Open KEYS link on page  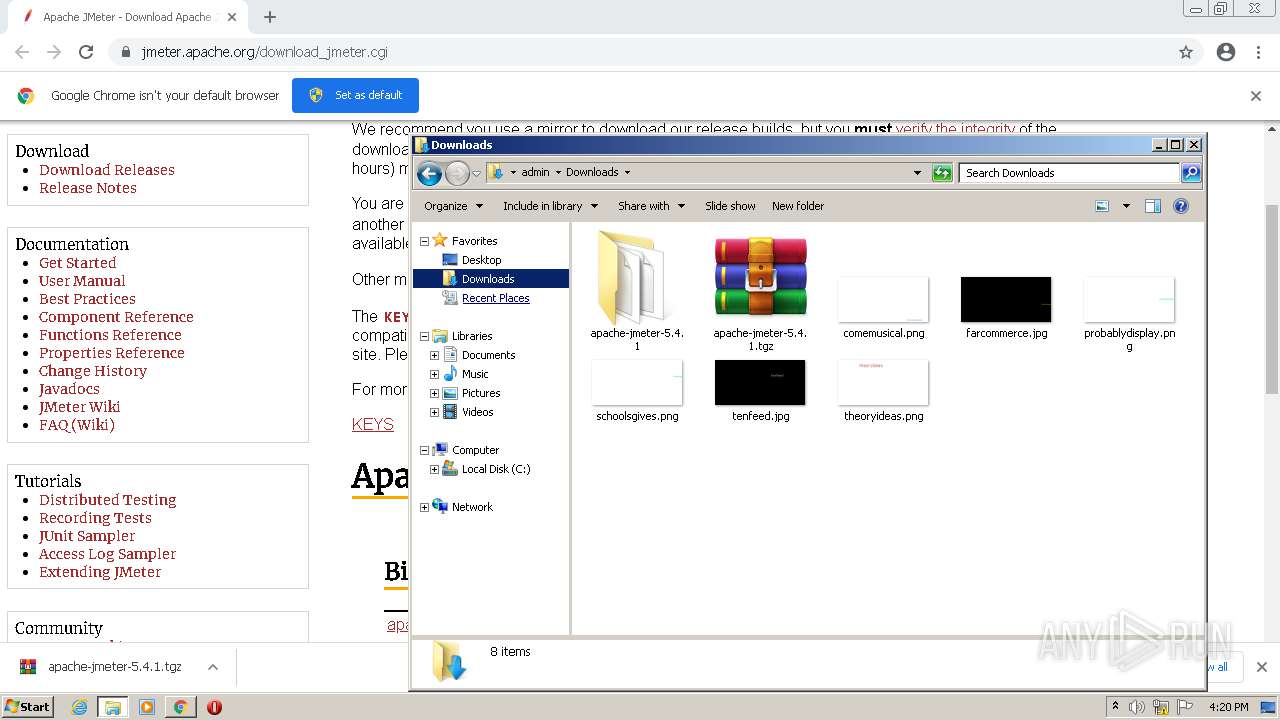click(x=373, y=424)
